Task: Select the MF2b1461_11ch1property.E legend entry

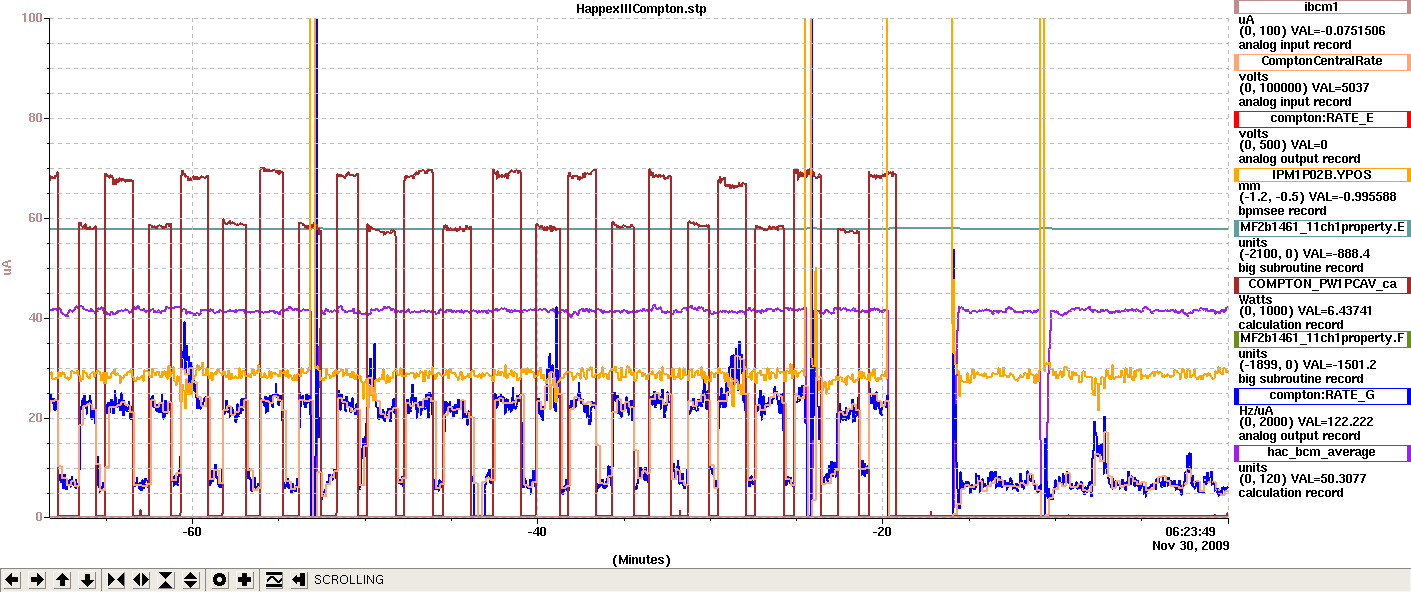Action: click(1320, 228)
